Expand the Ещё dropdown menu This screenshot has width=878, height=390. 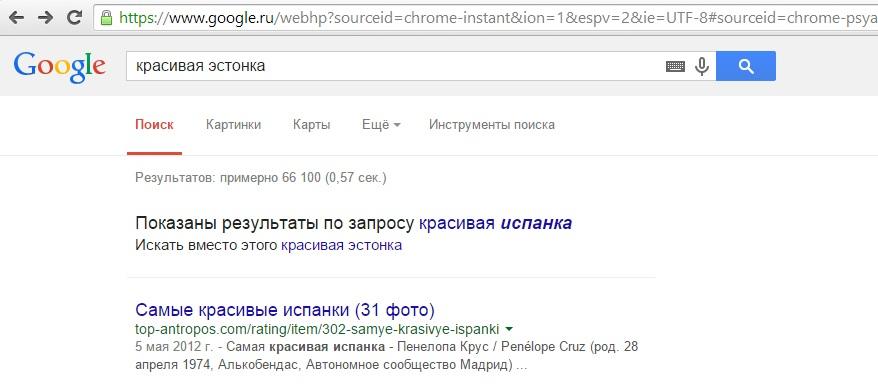click(381, 124)
